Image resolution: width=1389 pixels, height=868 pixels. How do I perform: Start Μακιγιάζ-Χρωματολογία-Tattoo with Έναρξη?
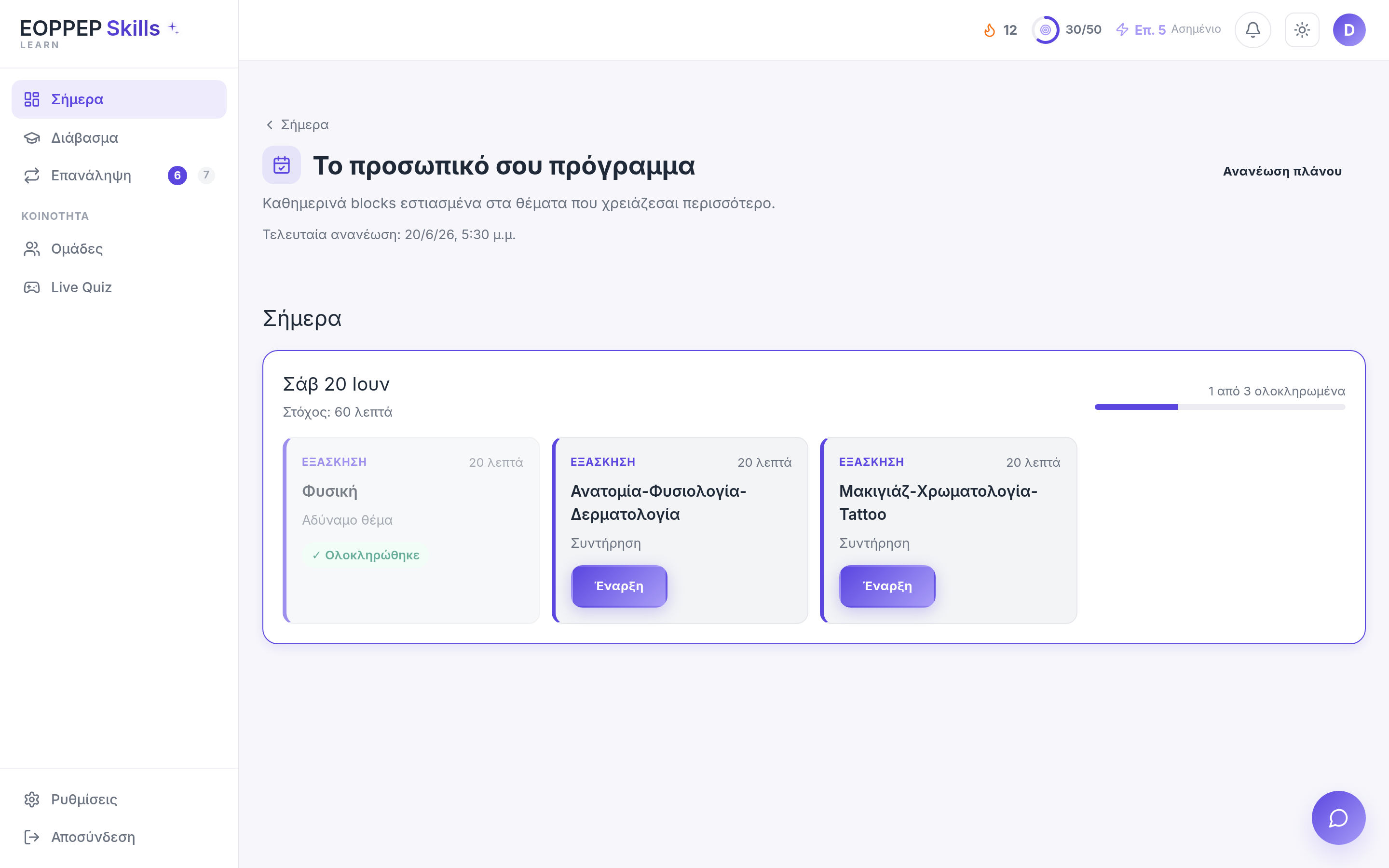pos(887,586)
